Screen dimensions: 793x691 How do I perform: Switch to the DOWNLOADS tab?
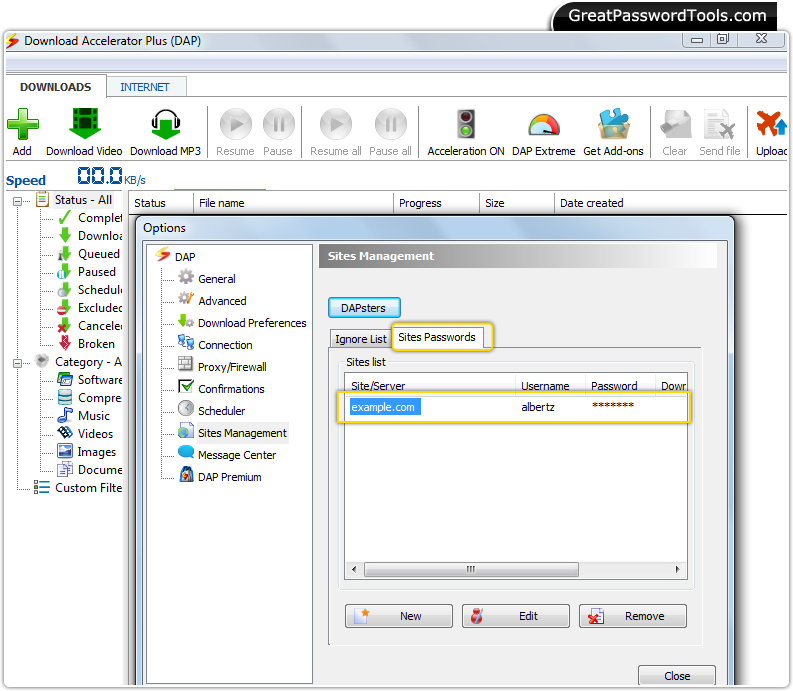pos(56,87)
